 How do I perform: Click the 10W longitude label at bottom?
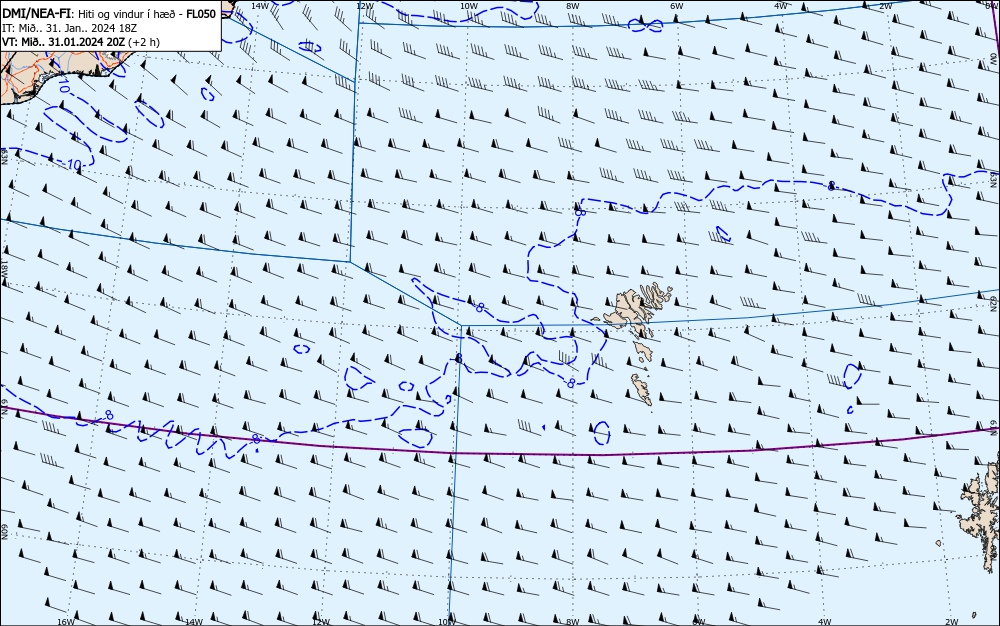447,622
